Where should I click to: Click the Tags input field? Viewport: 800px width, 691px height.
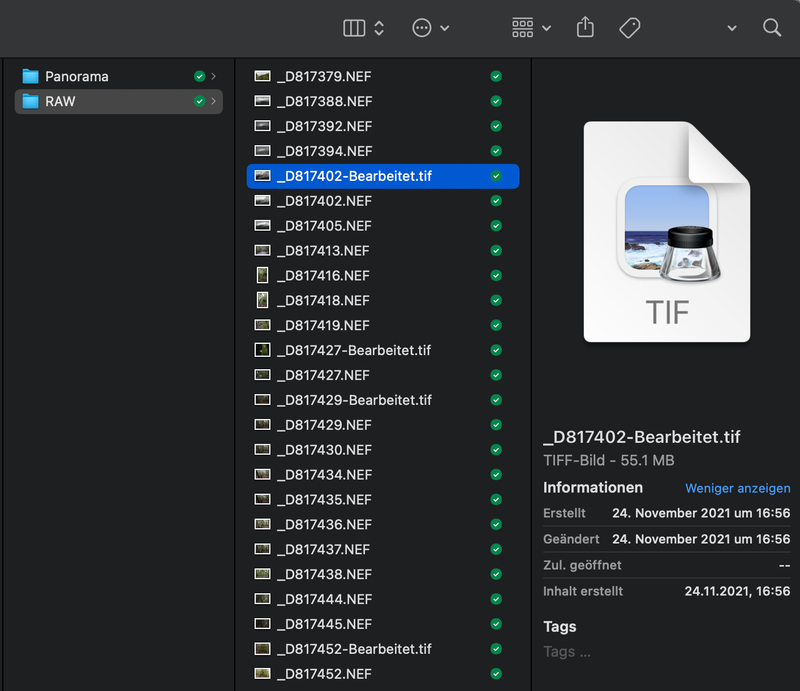click(567, 652)
